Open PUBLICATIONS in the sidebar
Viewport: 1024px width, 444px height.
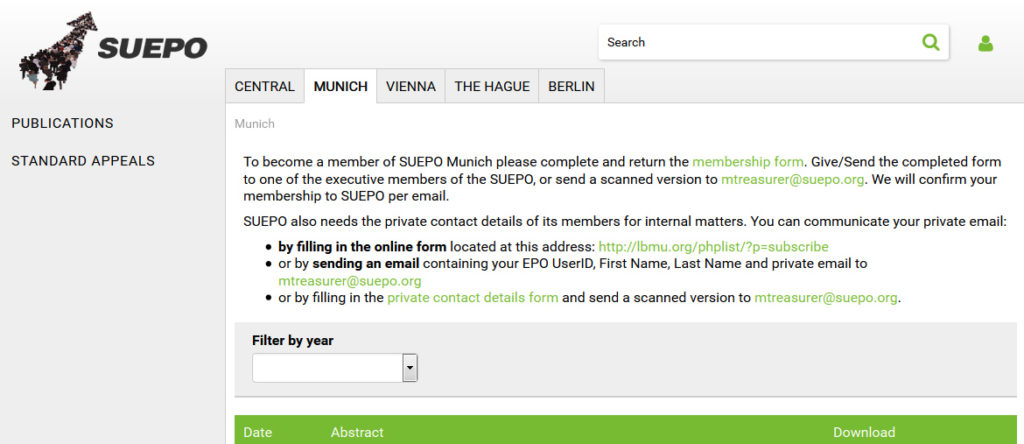(62, 123)
